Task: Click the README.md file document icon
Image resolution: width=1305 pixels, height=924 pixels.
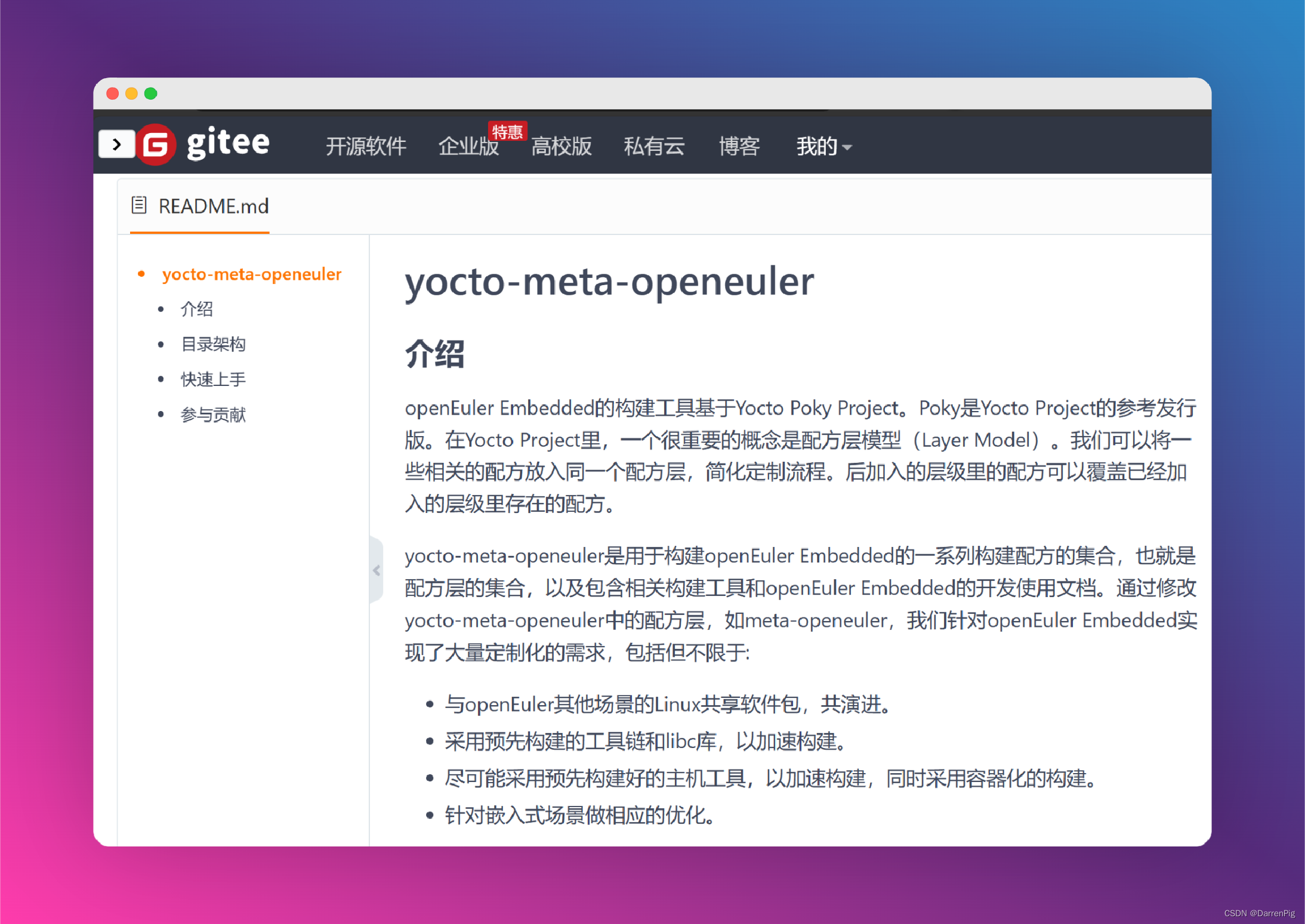Action: coord(139,205)
